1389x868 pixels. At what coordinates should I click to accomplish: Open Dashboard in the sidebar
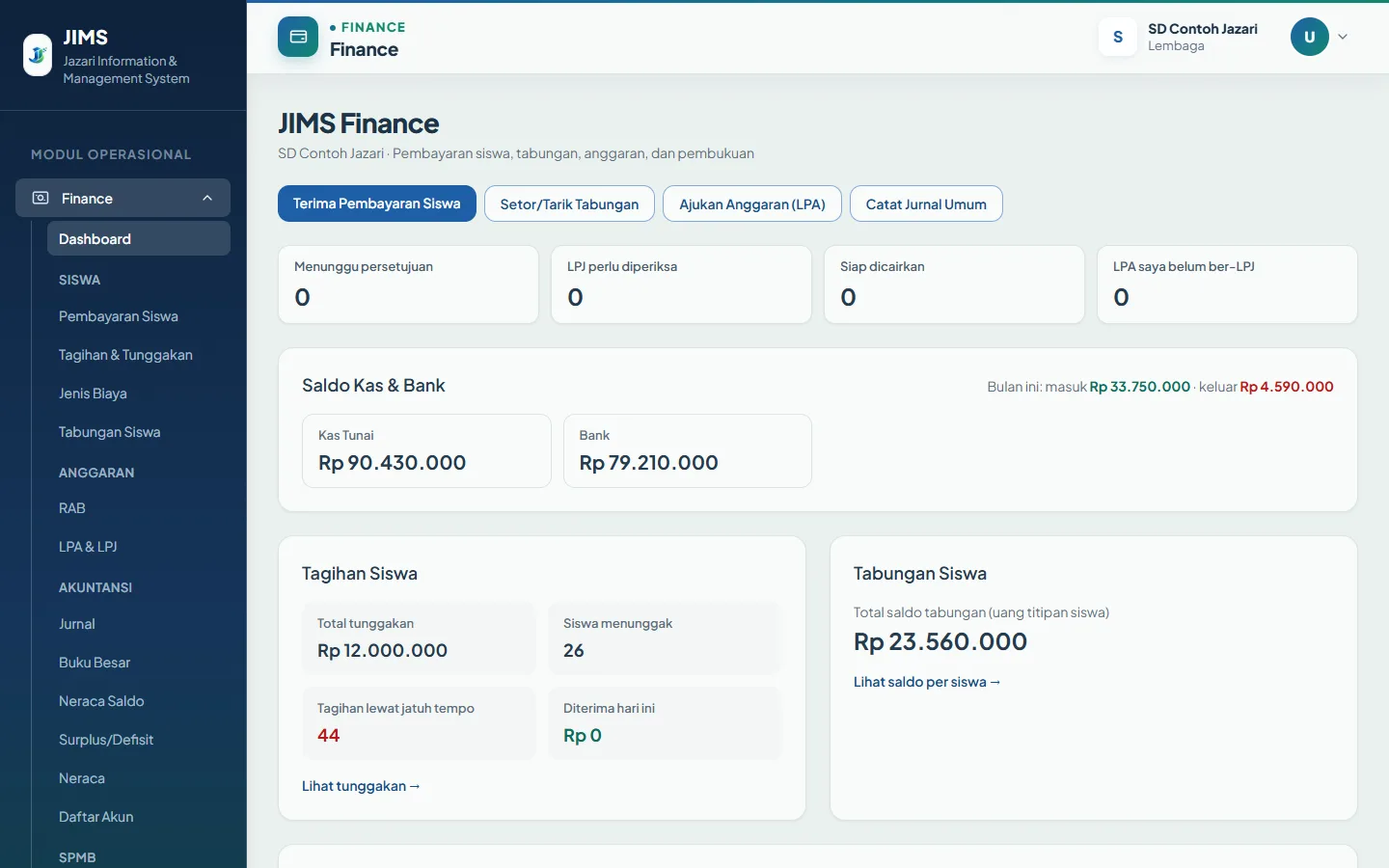[139, 238]
